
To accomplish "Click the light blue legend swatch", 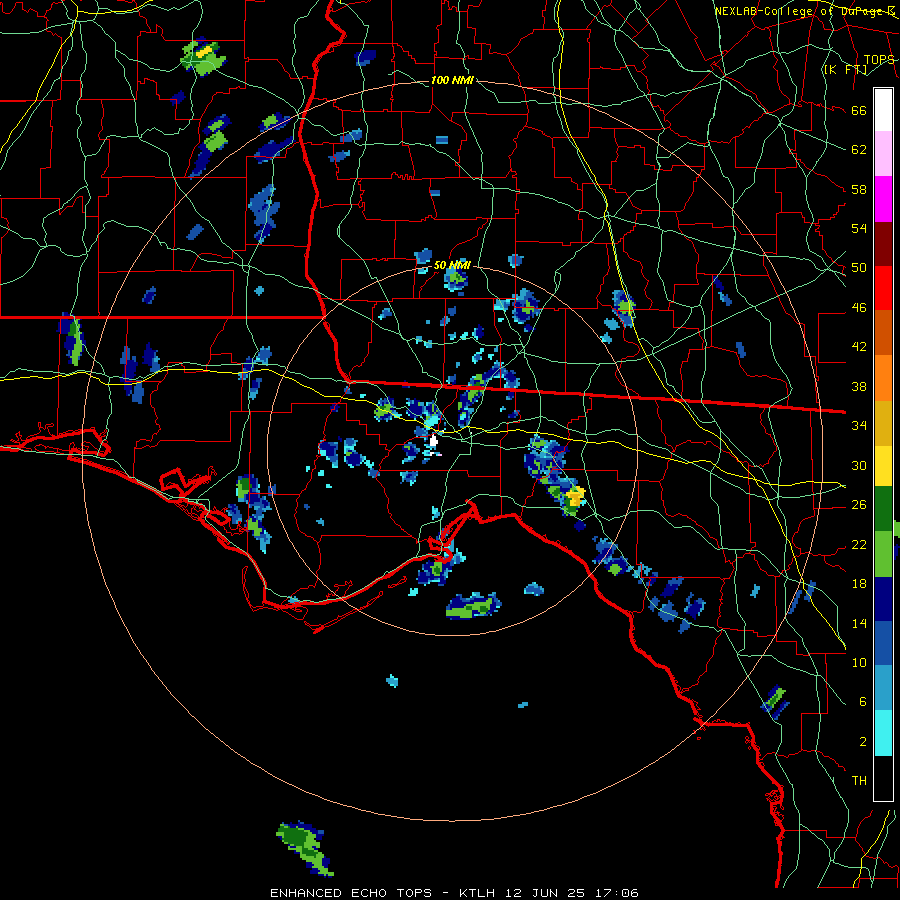I will coord(883,688).
